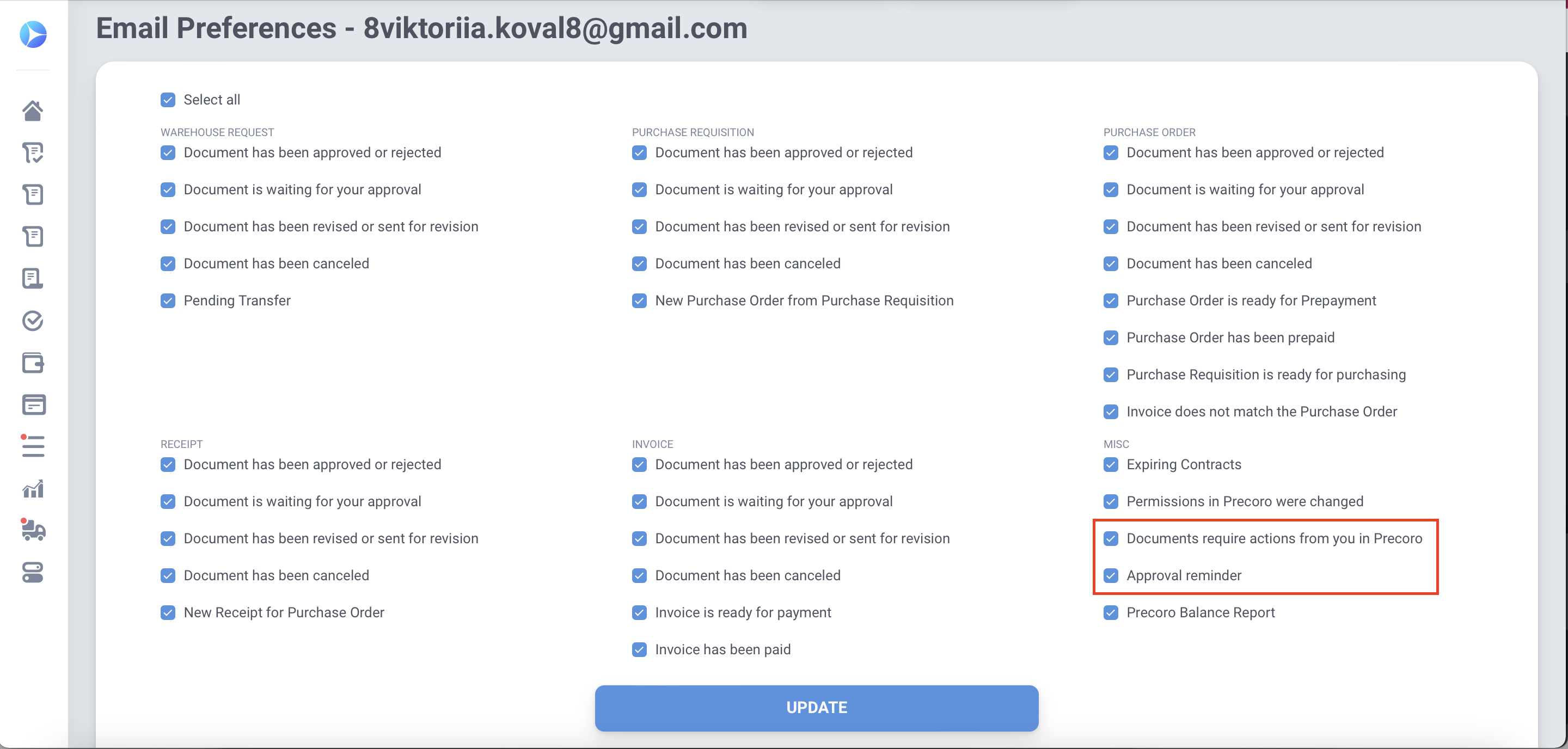Viewport: 1568px width, 749px height.
Task: Open the home icon in sidebar
Action: pyautogui.click(x=33, y=110)
